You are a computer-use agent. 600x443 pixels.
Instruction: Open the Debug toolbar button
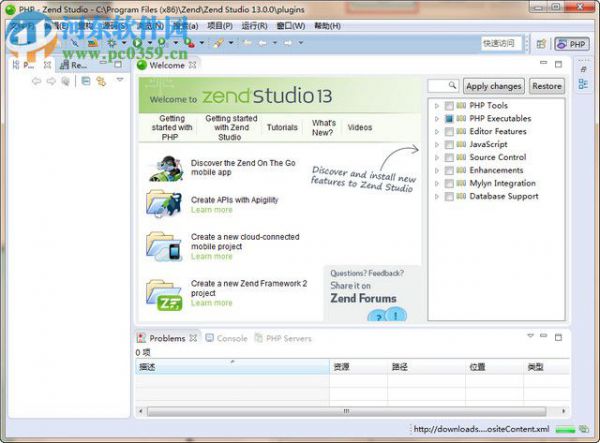click(112, 43)
